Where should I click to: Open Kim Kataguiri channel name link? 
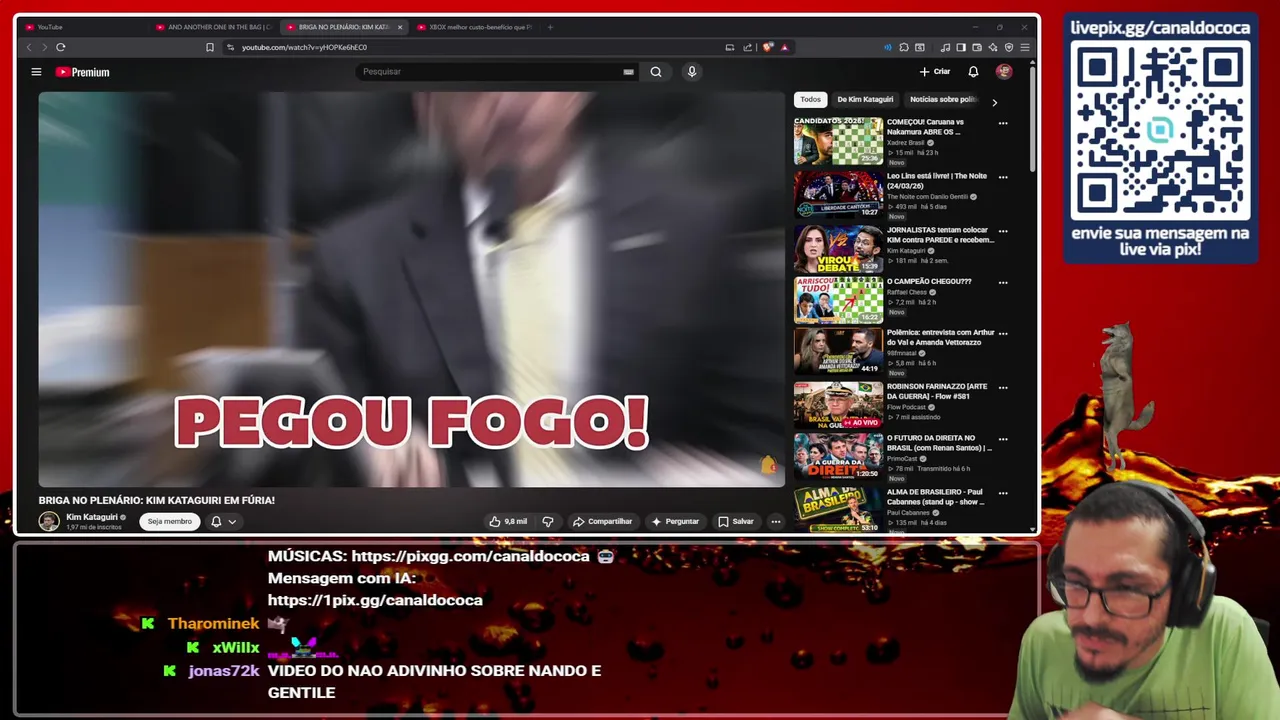coord(92,517)
